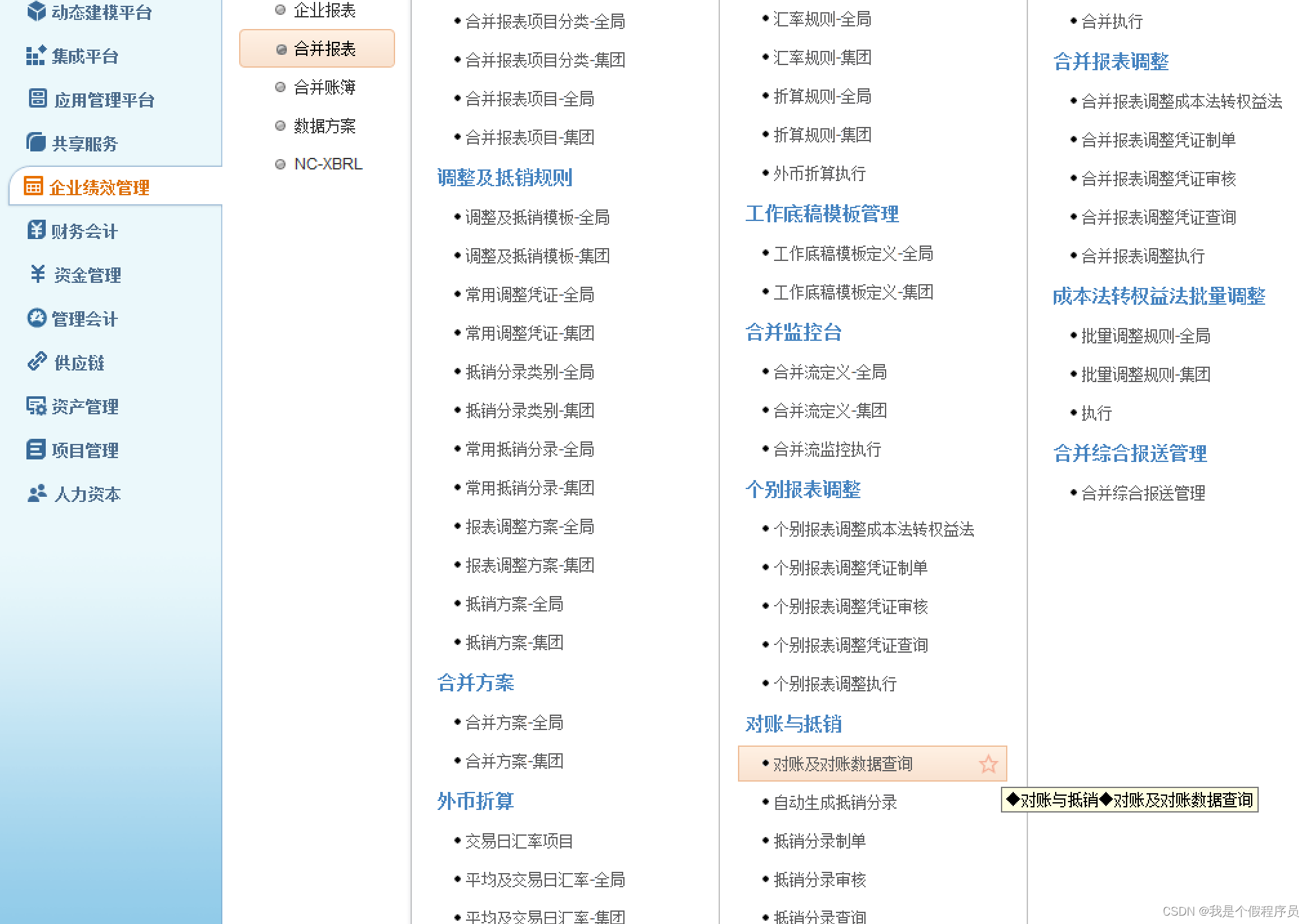
Task: Click the 人力资本 people icon
Action: click(37, 493)
